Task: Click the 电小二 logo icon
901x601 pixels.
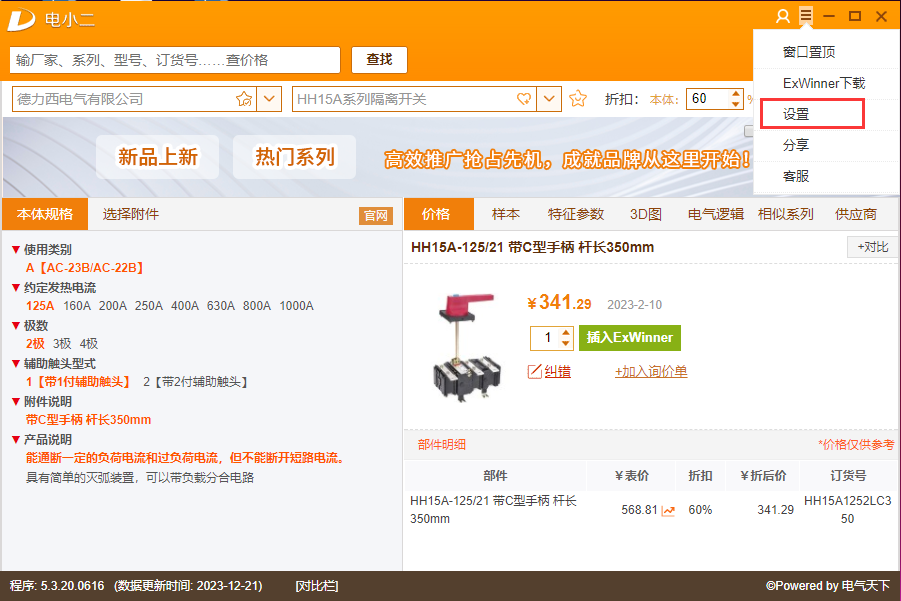Action: 22,19
